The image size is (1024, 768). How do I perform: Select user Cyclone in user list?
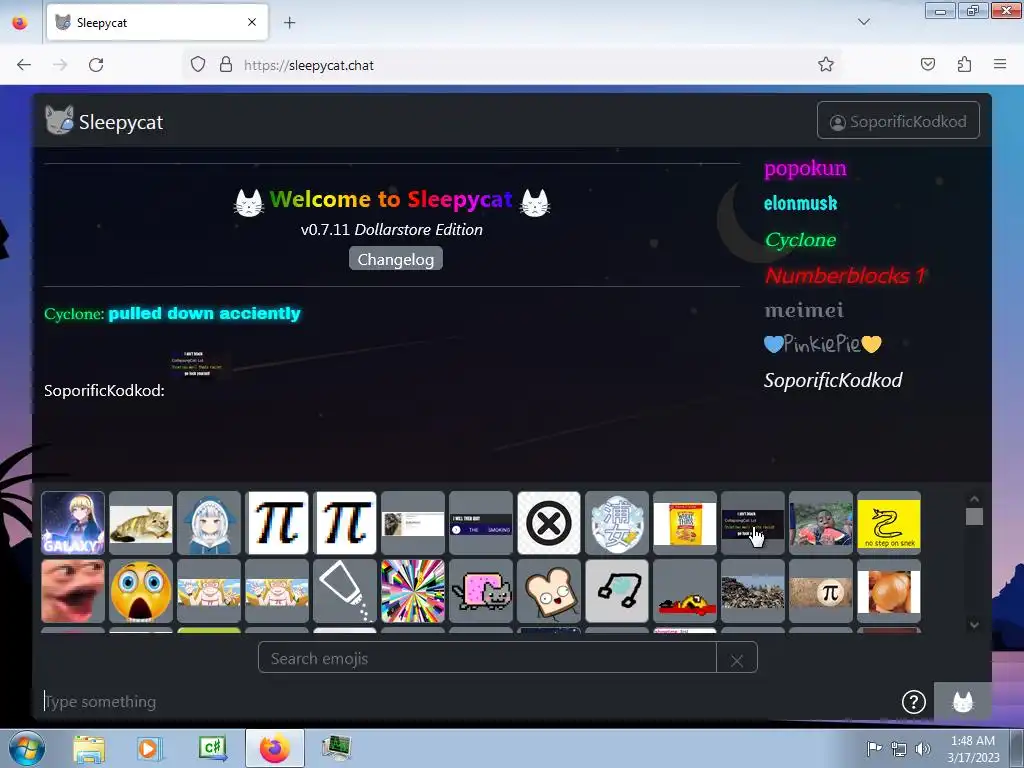(x=801, y=240)
